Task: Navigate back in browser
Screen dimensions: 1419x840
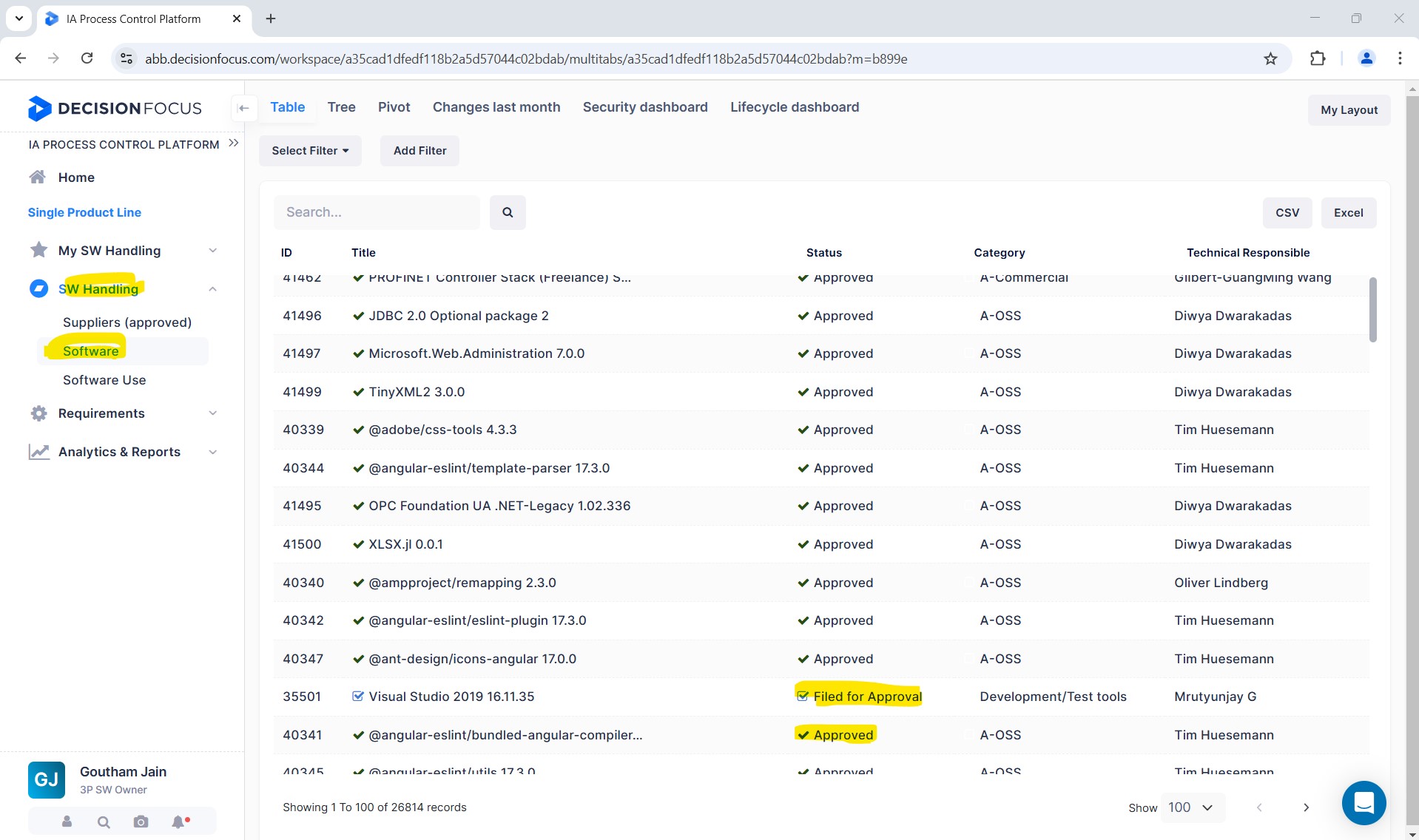Action: coord(21,58)
